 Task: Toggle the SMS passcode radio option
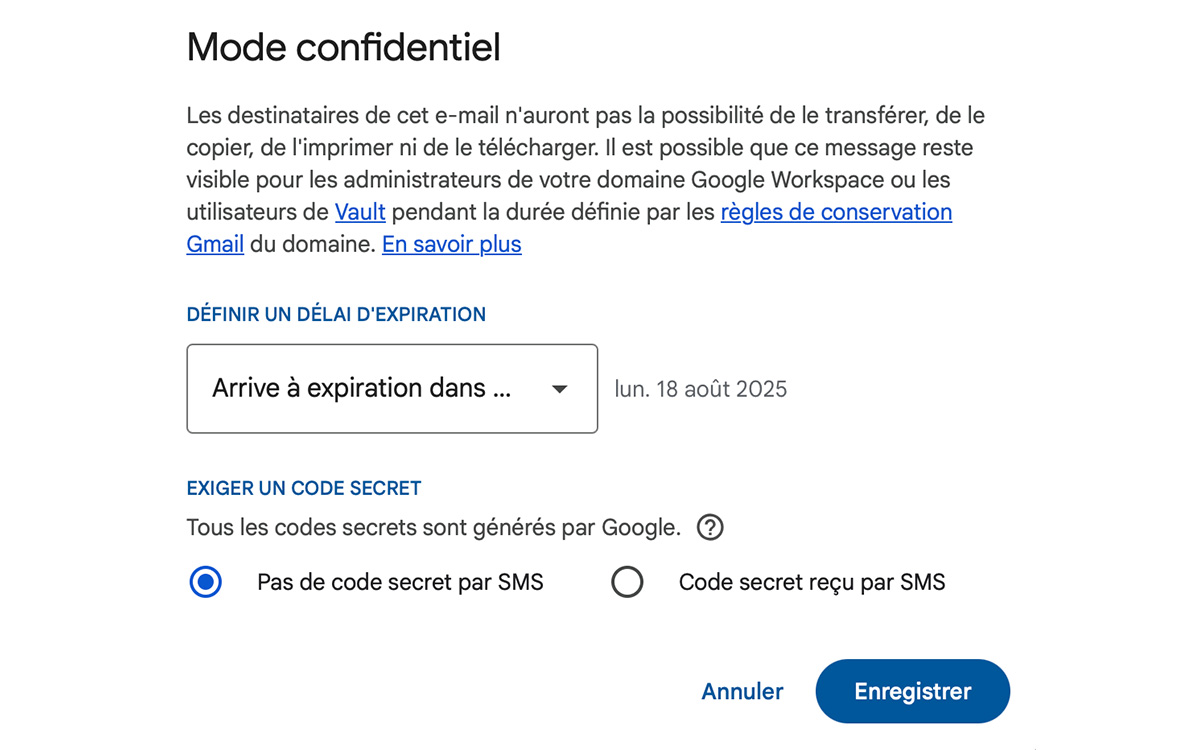coord(628,581)
